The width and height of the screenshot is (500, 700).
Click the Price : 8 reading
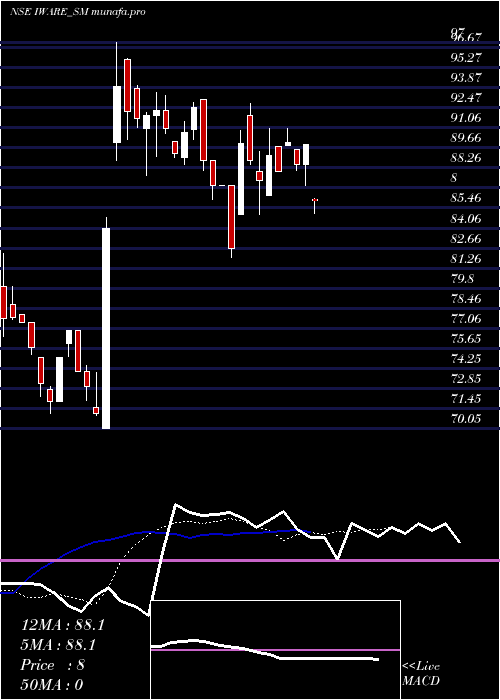pyautogui.click(x=53, y=665)
